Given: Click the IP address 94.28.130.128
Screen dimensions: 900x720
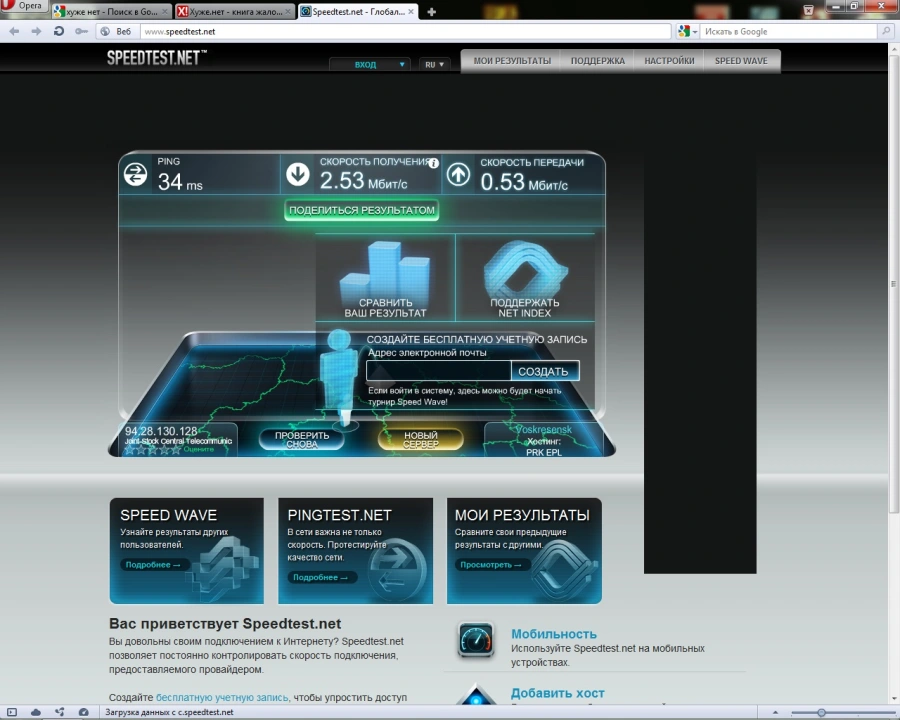Looking at the screenshot, I should point(161,431).
